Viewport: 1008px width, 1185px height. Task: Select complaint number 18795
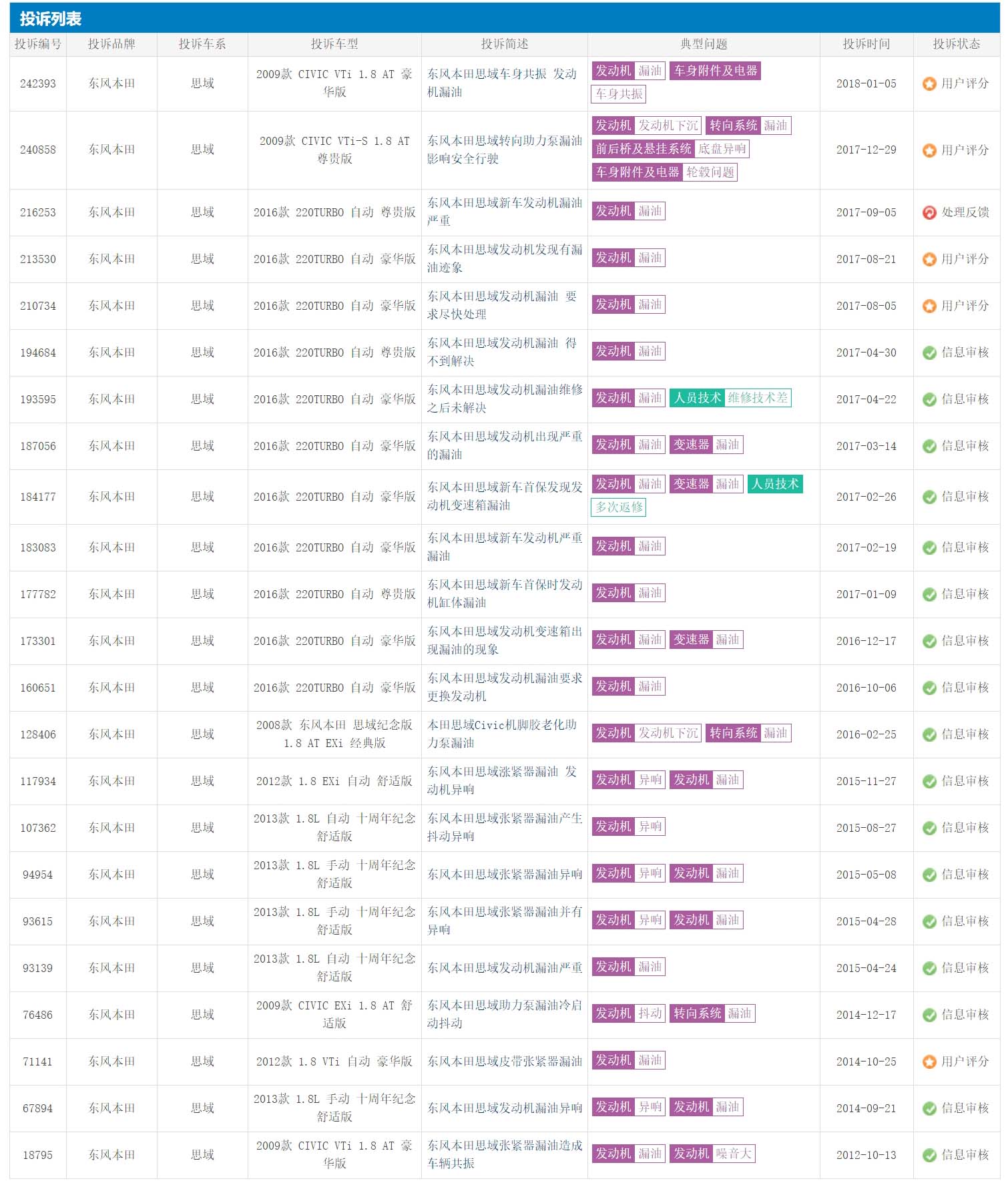pos(38,1156)
